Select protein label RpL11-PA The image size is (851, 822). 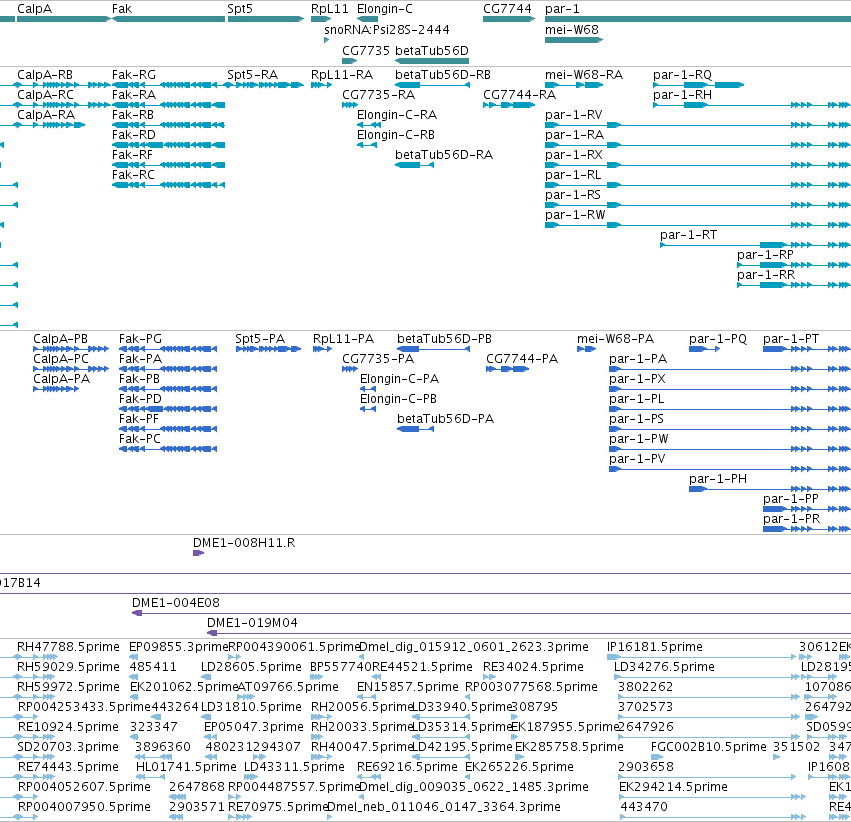(343, 339)
